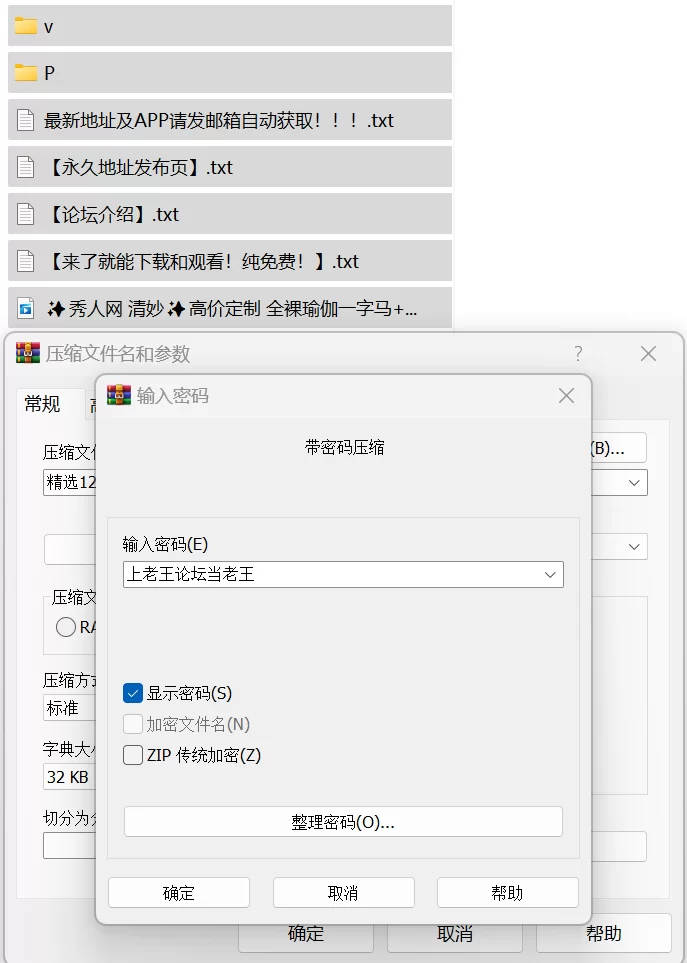Click the video file icon for 秀人网 清妙
Image resolution: width=687 pixels, height=963 pixels.
click(25, 308)
